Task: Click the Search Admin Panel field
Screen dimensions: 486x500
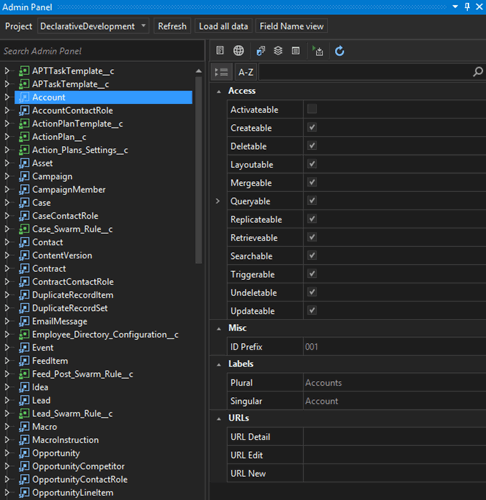Action: 102,51
